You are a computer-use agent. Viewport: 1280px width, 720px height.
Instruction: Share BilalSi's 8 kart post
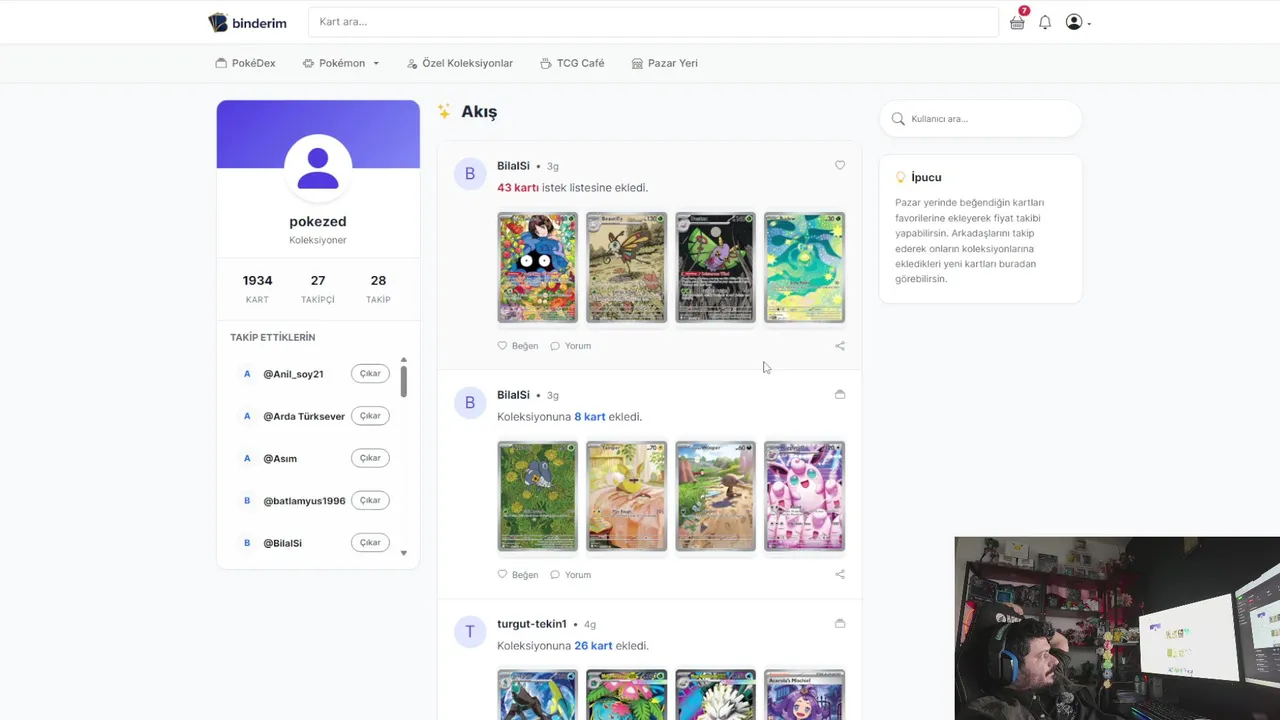tap(840, 575)
